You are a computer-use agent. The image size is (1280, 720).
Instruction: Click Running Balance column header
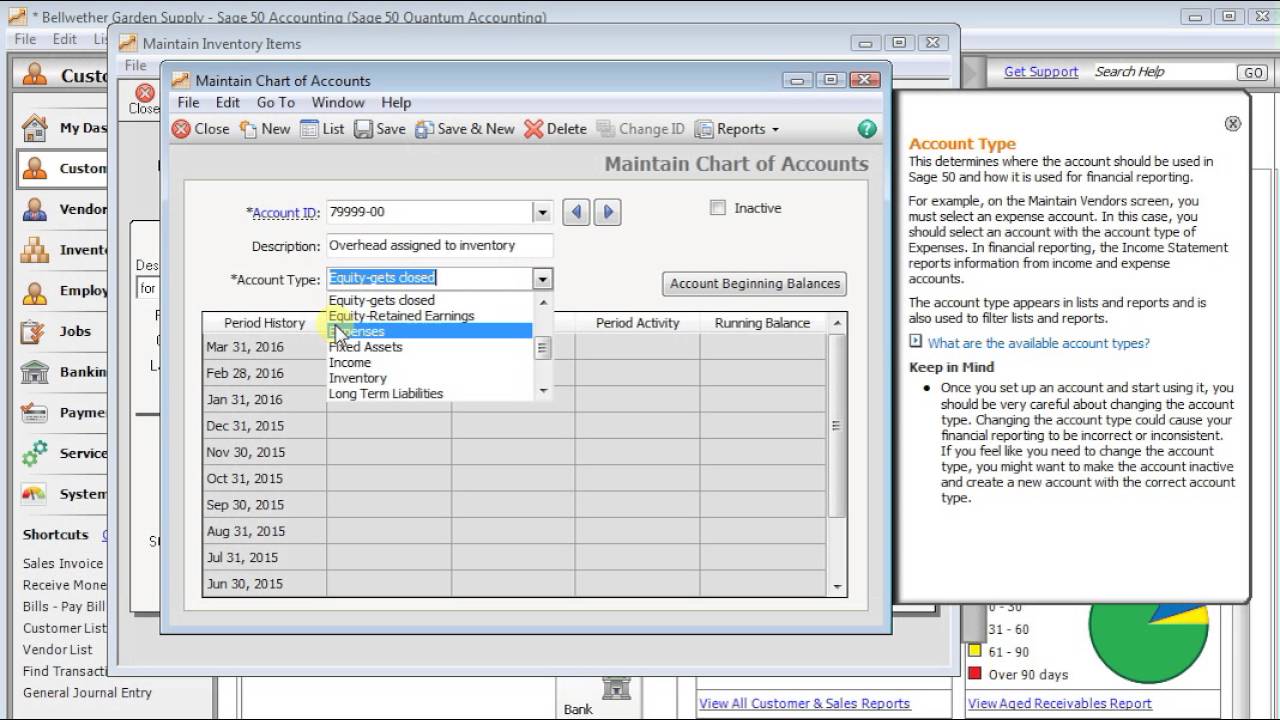763,323
